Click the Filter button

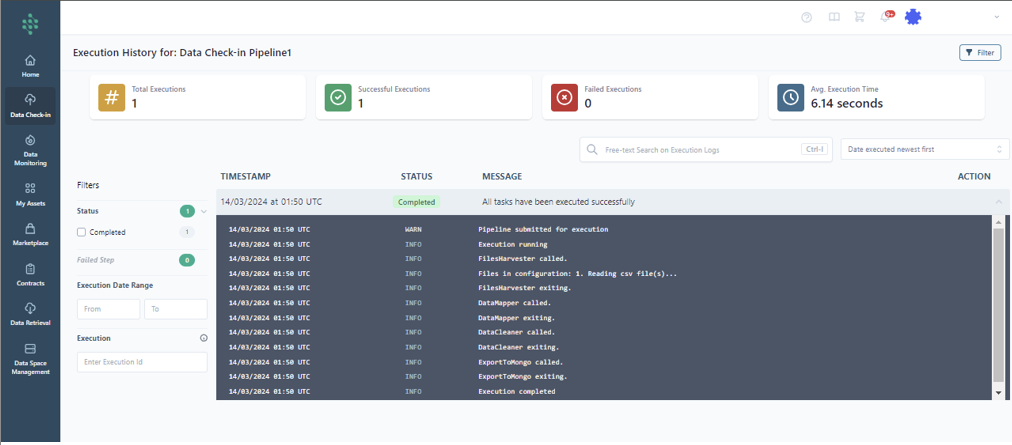[979, 52]
